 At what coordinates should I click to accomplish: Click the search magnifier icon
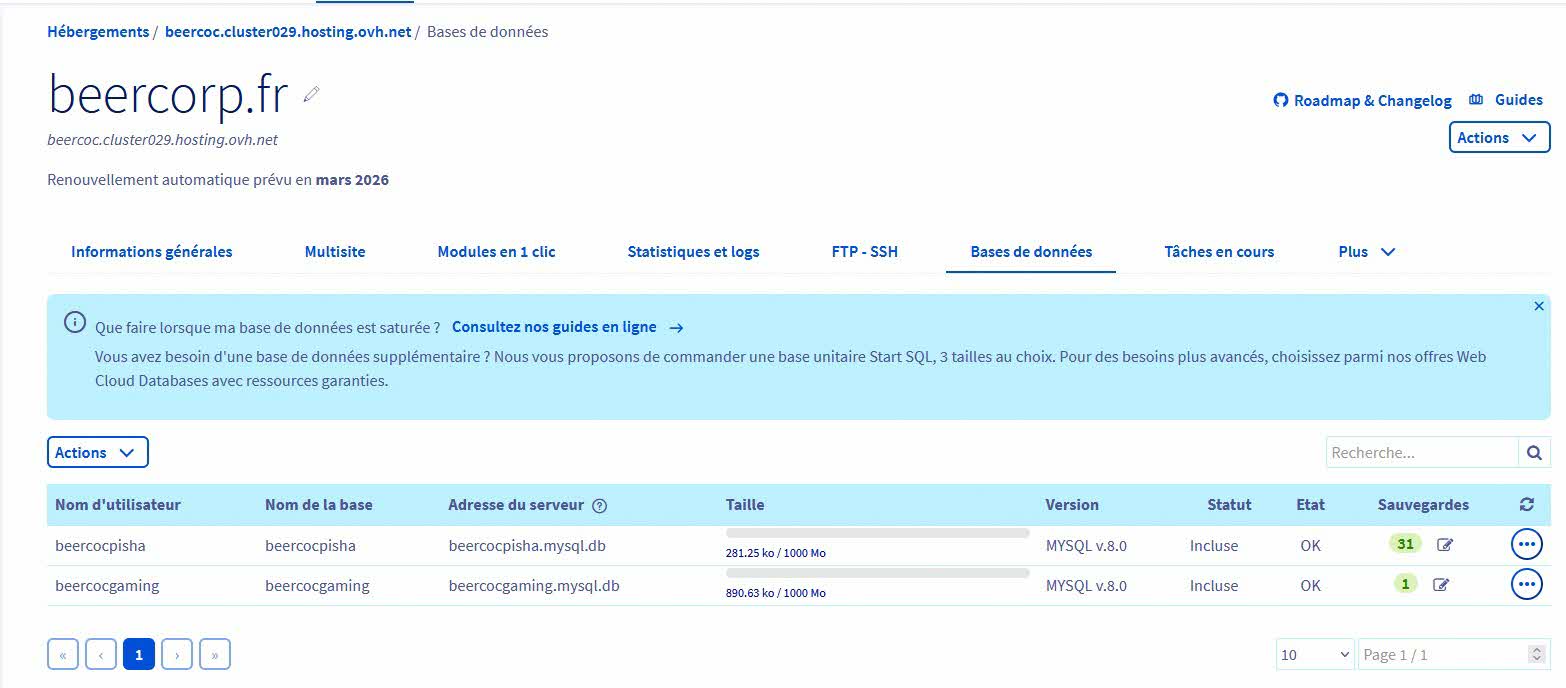pos(1534,453)
